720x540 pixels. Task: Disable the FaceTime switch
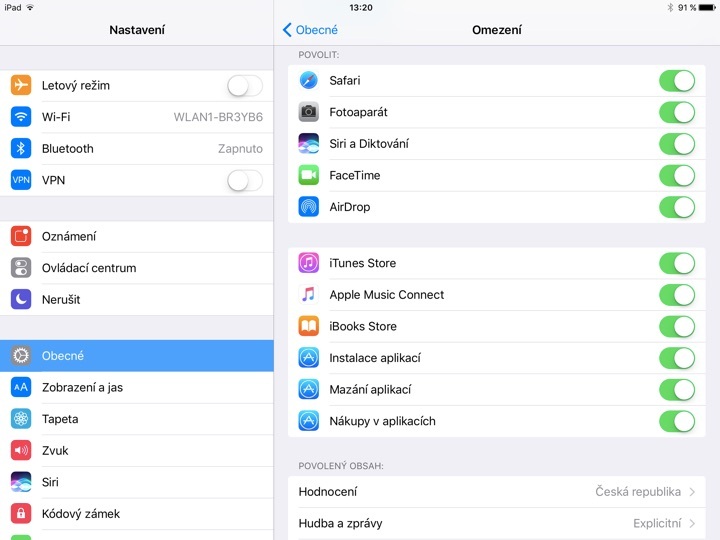pyautogui.click(x=677, y=176)
